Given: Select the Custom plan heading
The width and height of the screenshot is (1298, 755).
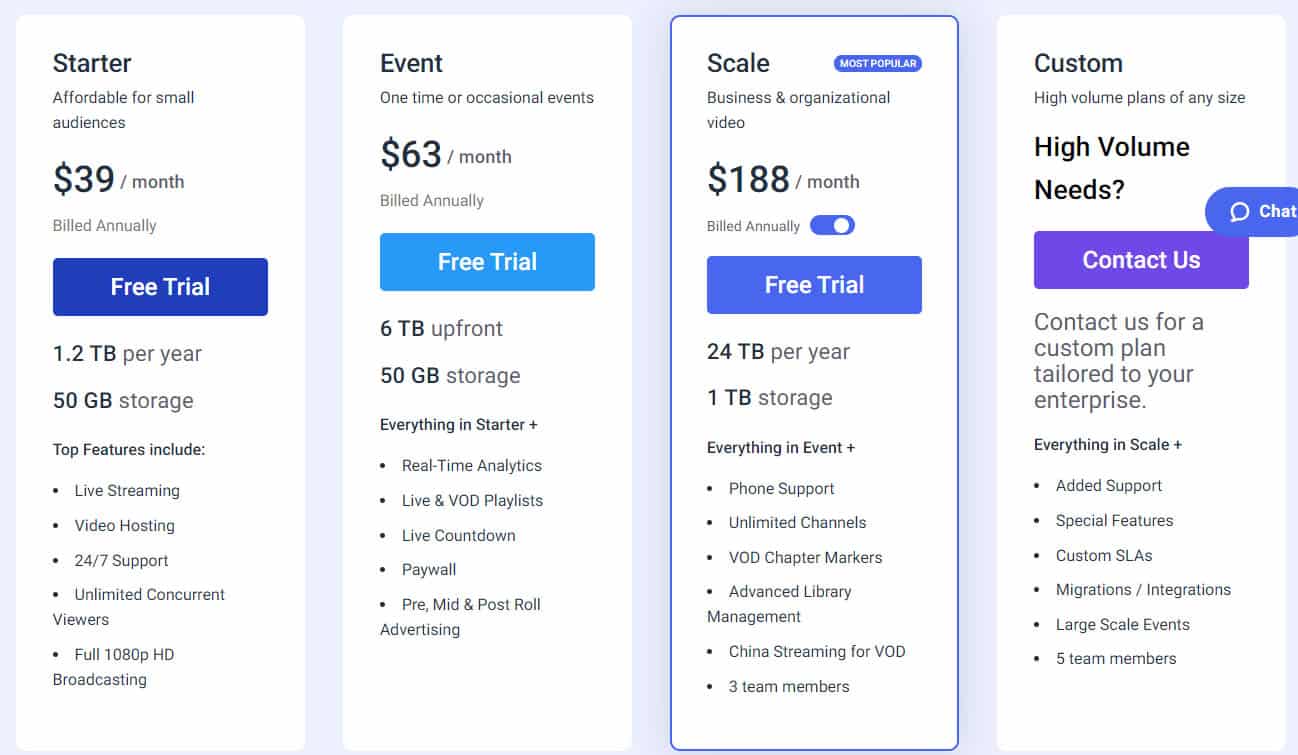Looking at the screenshot, I should pos(1078,63).
